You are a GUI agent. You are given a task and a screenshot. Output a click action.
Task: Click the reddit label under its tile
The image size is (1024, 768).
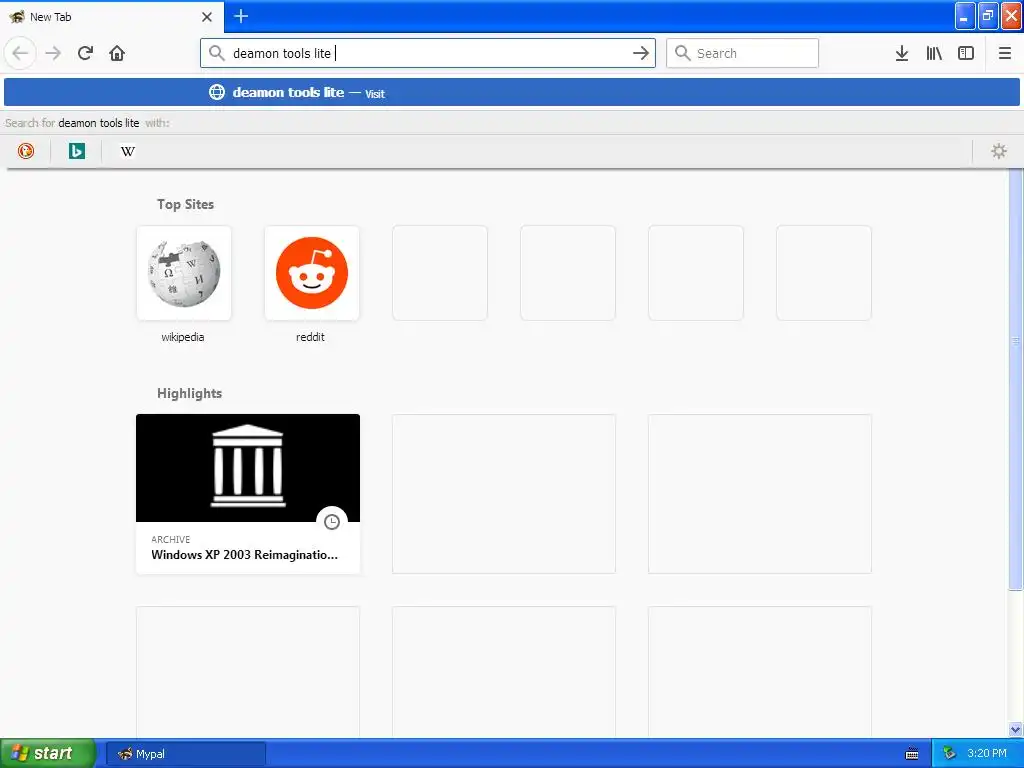(x=310, y=337)
